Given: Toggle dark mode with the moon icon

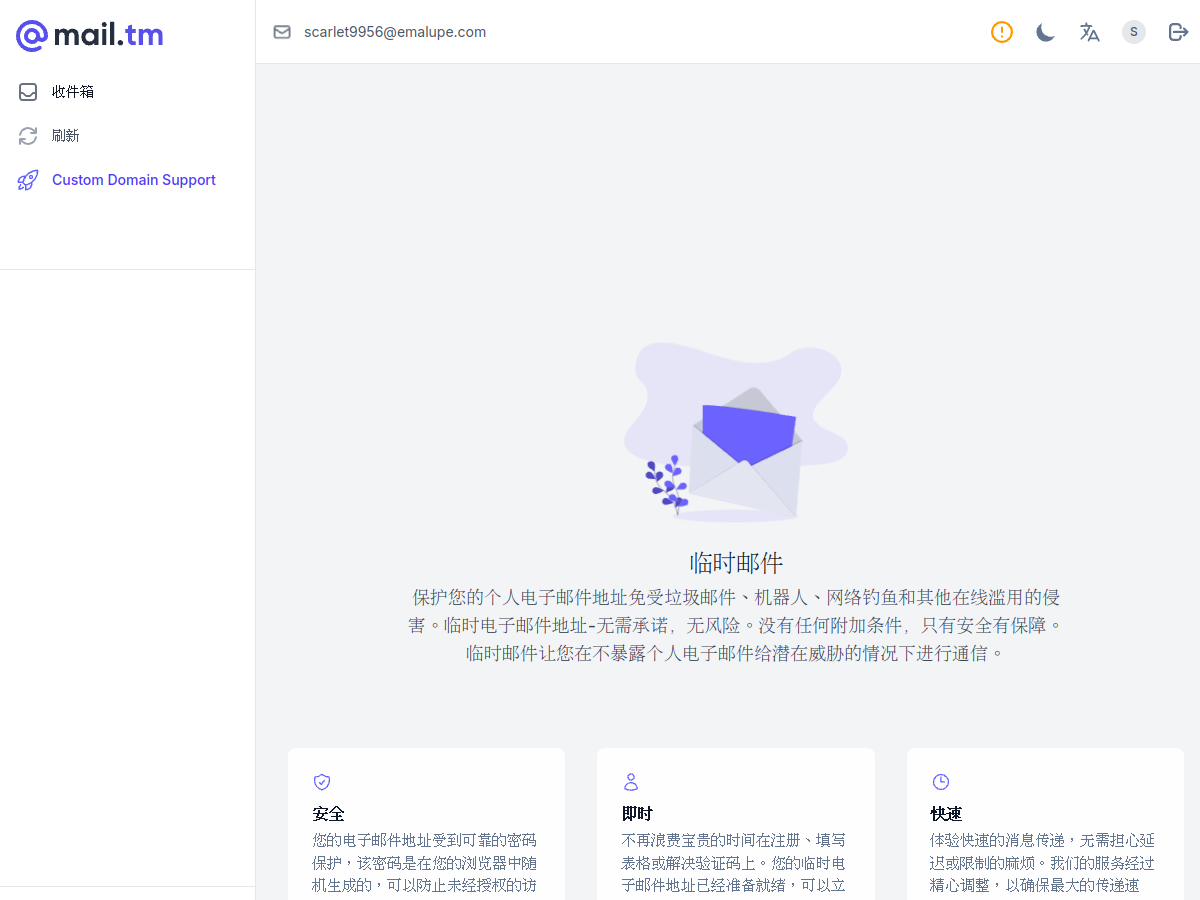Looking at the screenshot, I should (x=1046, y=32).
